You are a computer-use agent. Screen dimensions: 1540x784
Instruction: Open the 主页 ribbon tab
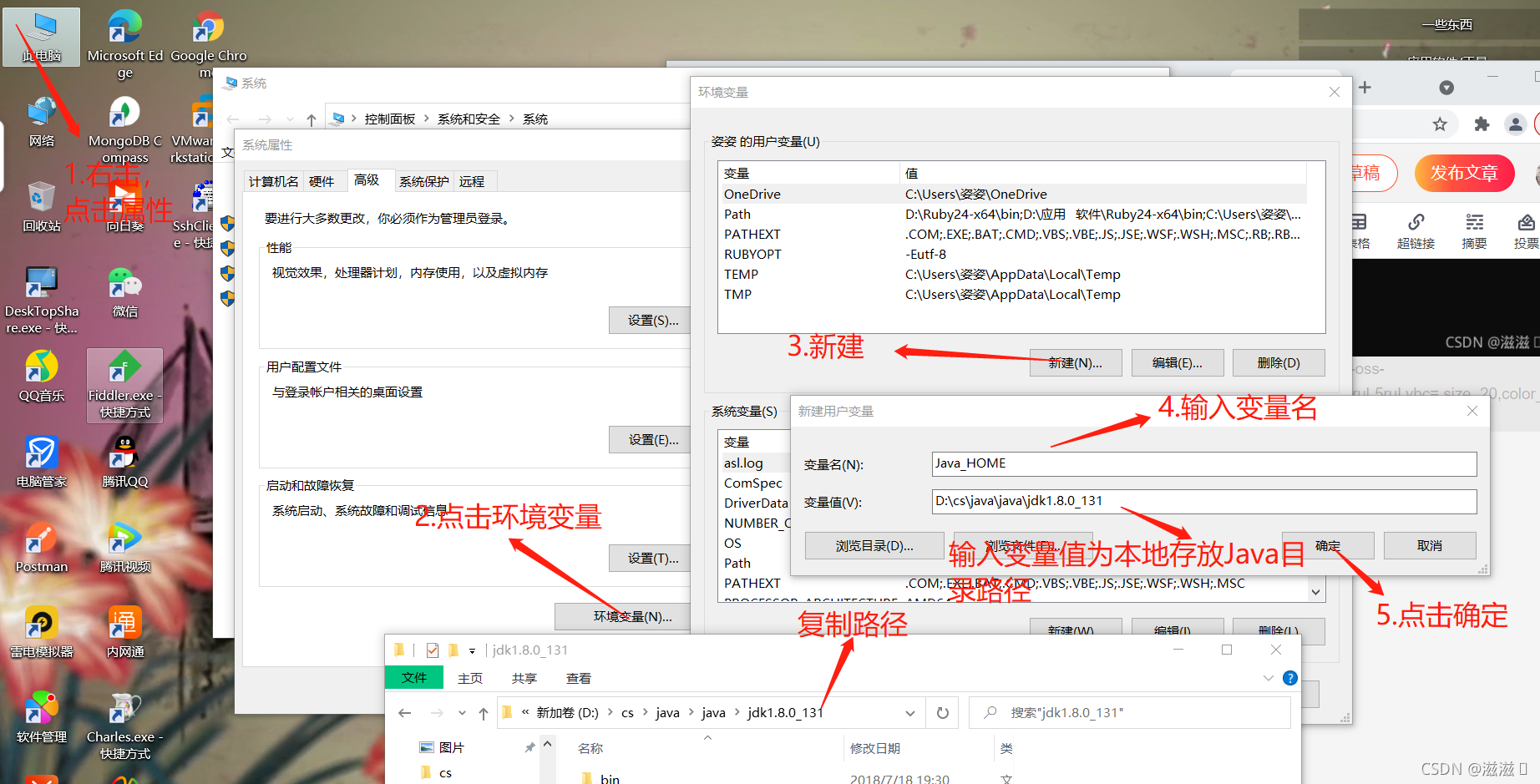coord(470,678)
